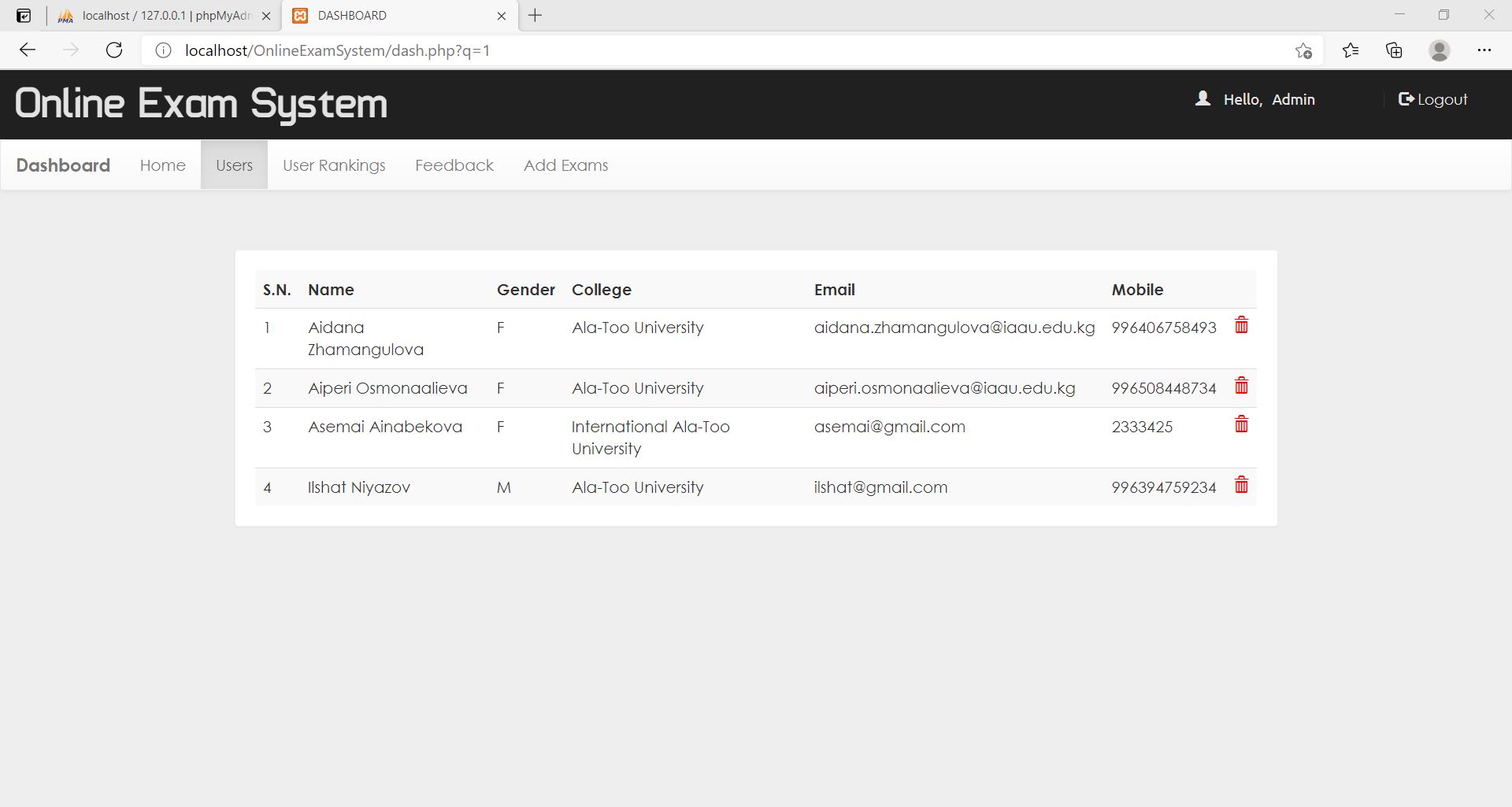This screenshot has width=1512, height=807.
Task: Open the Favorites list icon
Action: [1351, 50]
